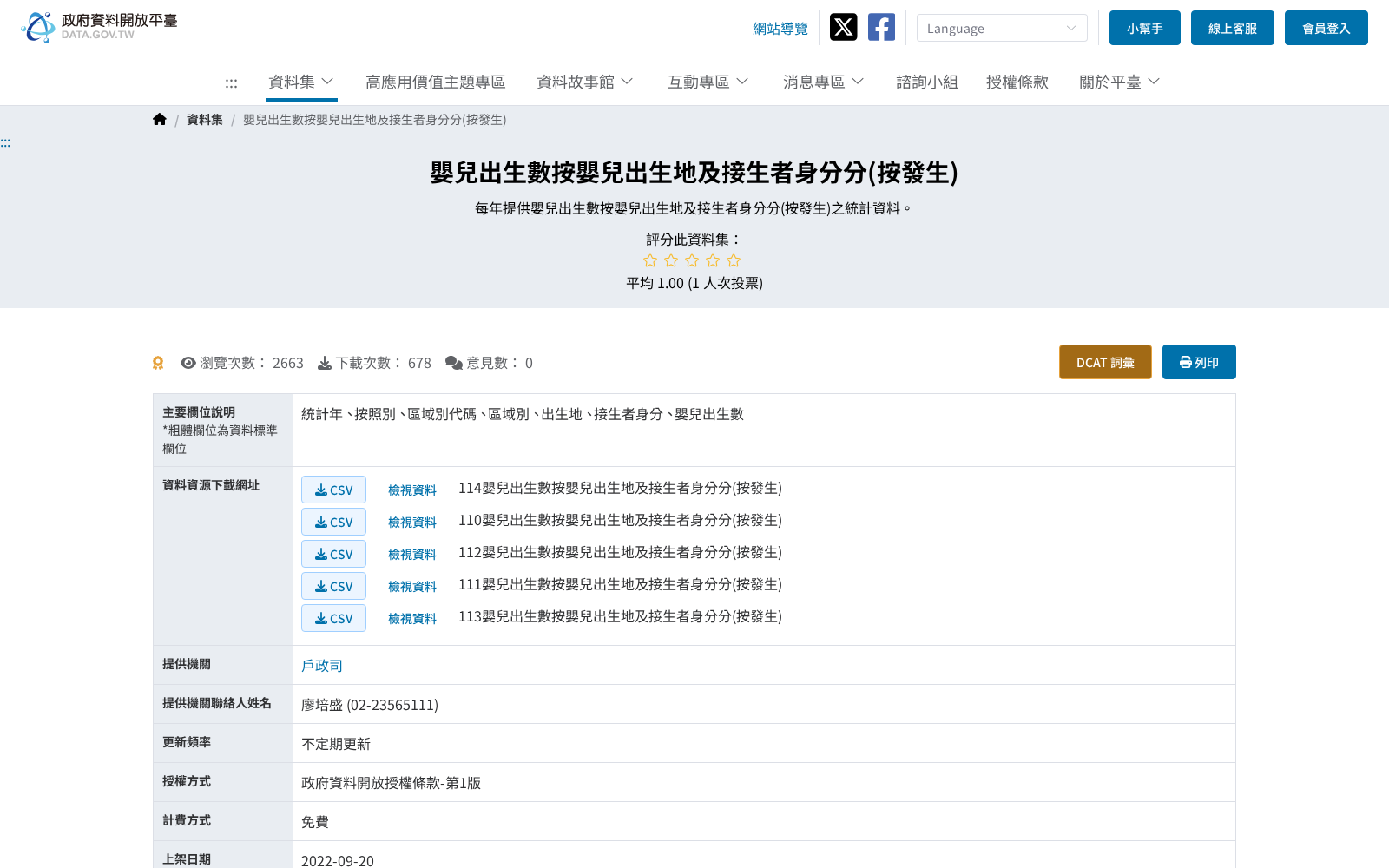
Task: Click the 會員登入 button
Action: click(1326, 28)
